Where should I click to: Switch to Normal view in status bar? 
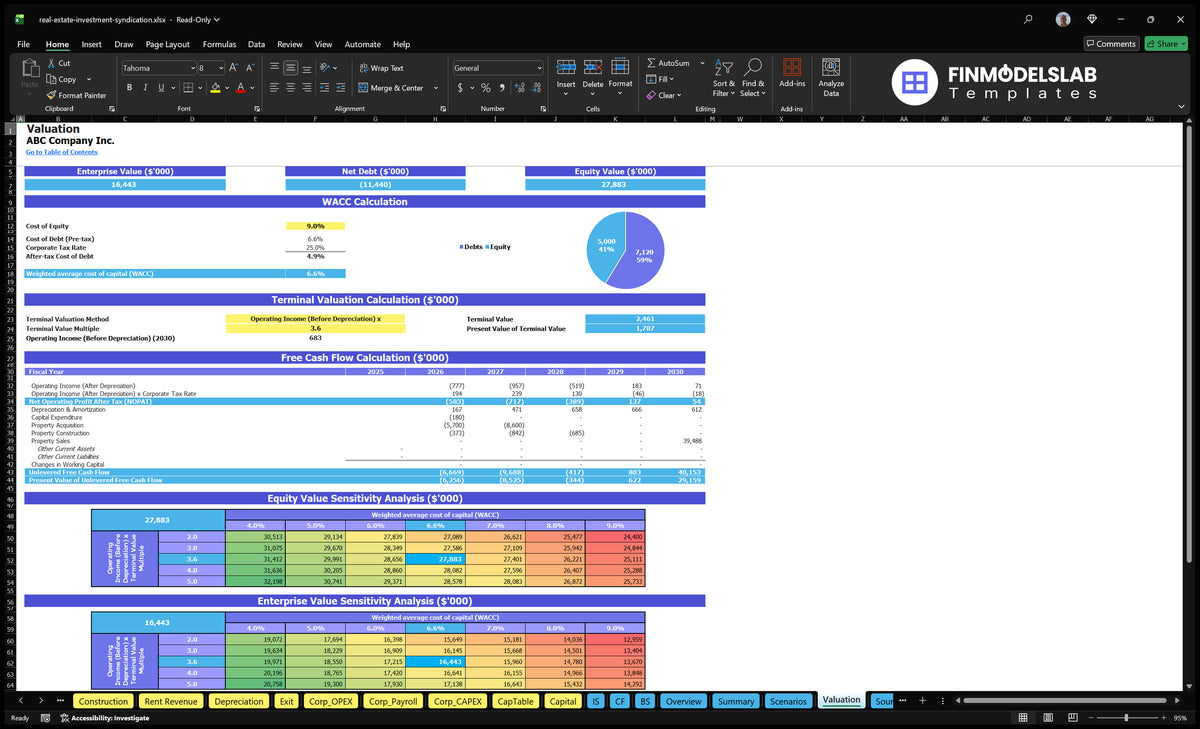click(x=1023, y=718)
